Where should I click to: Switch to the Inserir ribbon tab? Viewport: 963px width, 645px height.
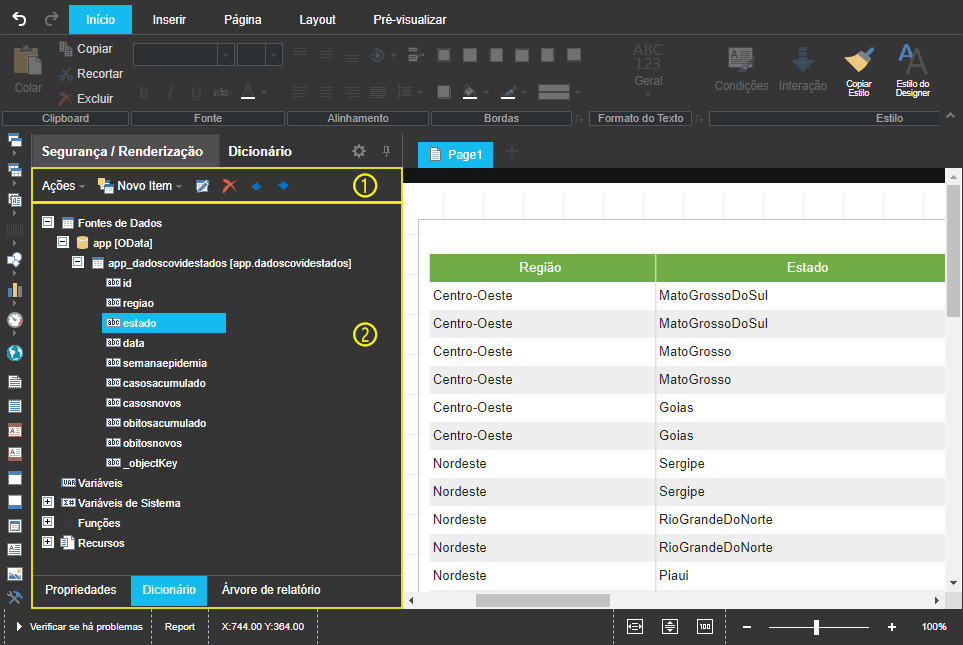click(x=169, y=20)
